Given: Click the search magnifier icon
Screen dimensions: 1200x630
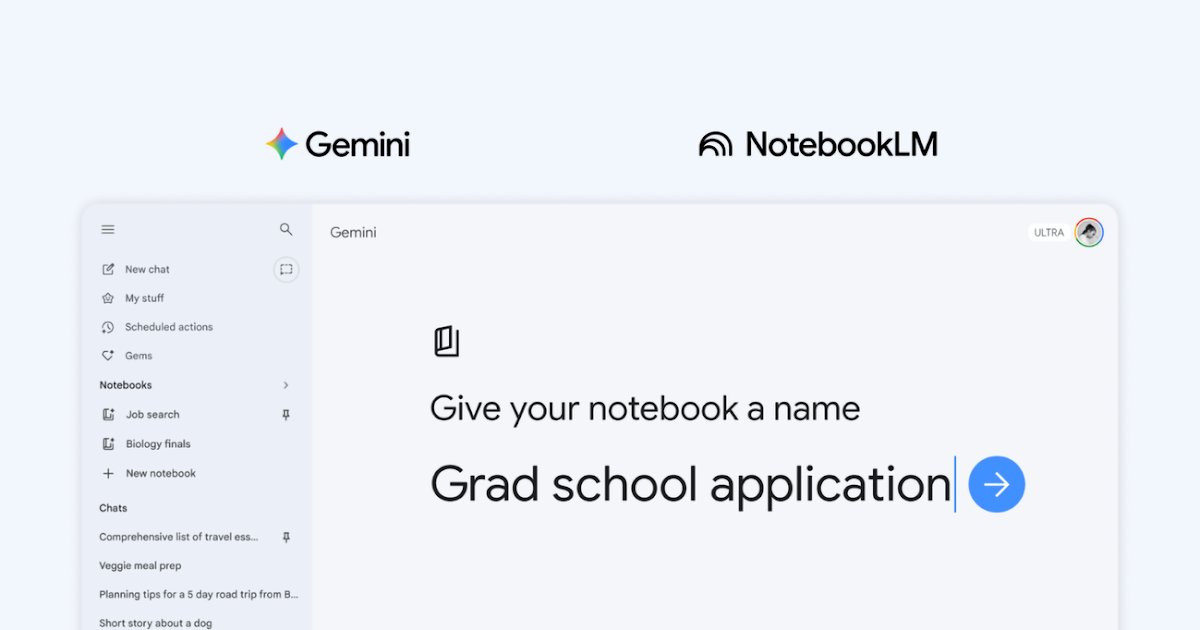Looking at the screenshot, I should pyautogui.click(x=286, y=229).
